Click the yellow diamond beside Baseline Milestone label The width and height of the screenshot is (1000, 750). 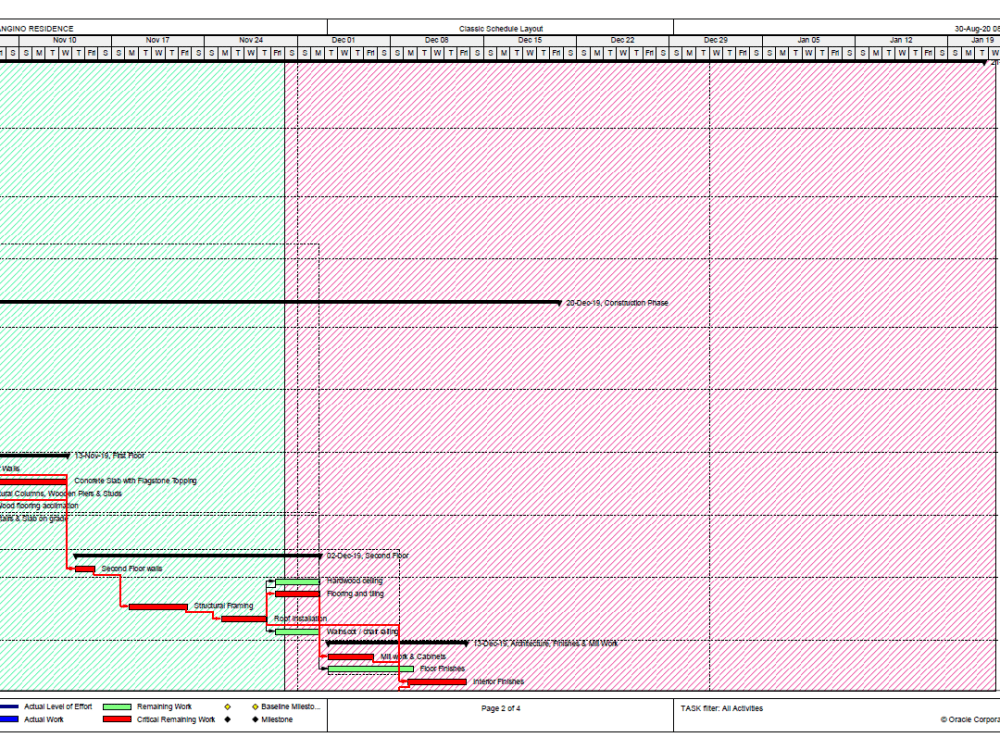(x=255, y=707)
